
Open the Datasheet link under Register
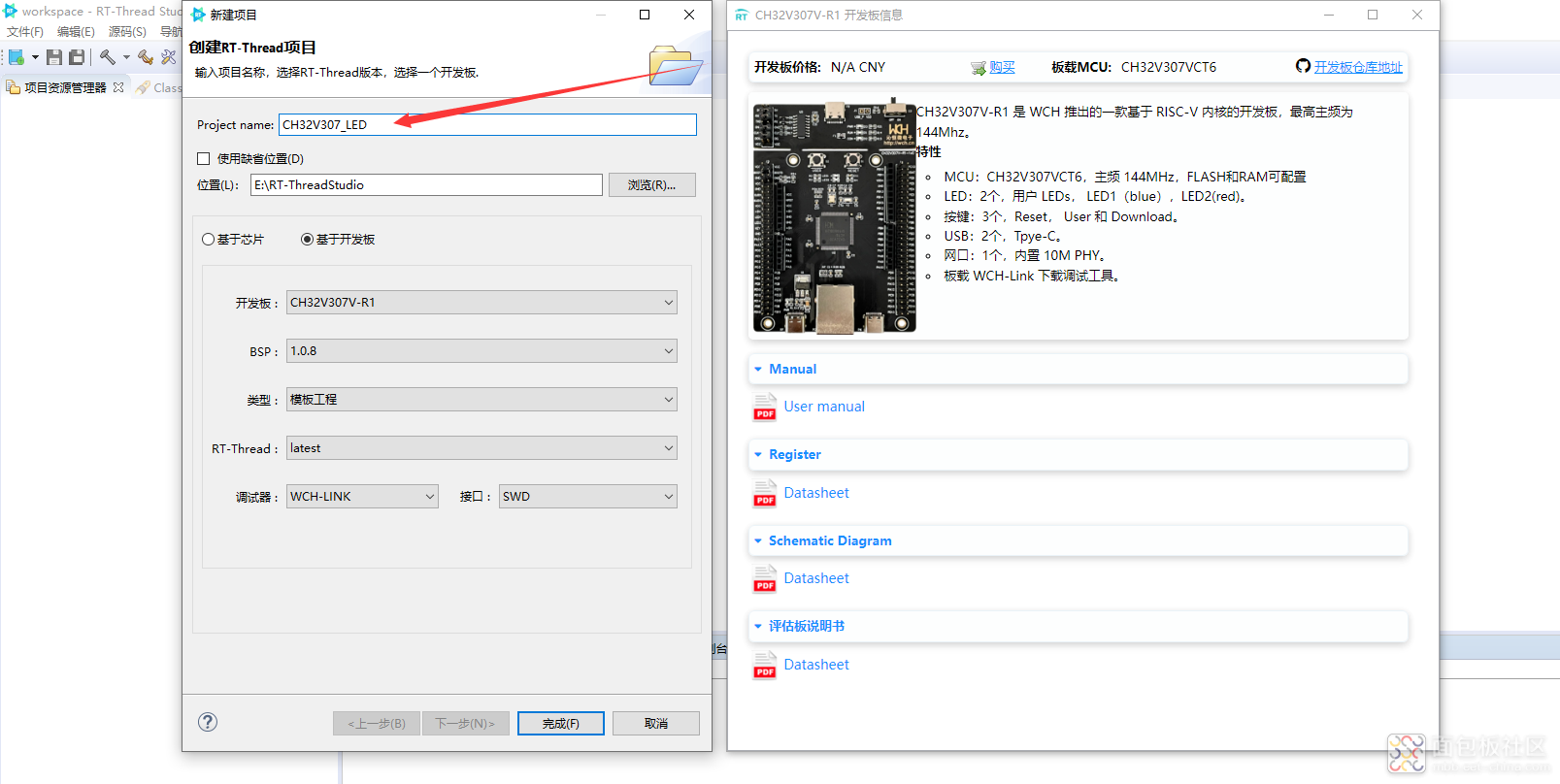click(x=816, y=493)
